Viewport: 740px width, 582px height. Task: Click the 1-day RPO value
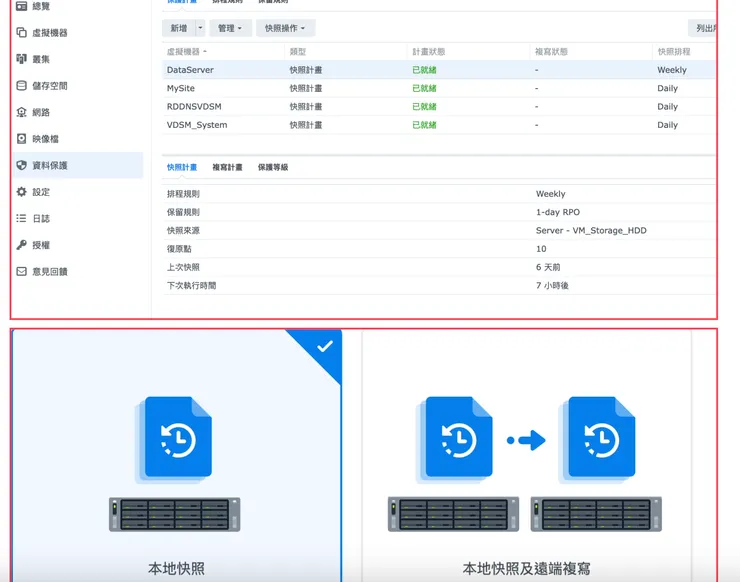(x=558, y=212)
